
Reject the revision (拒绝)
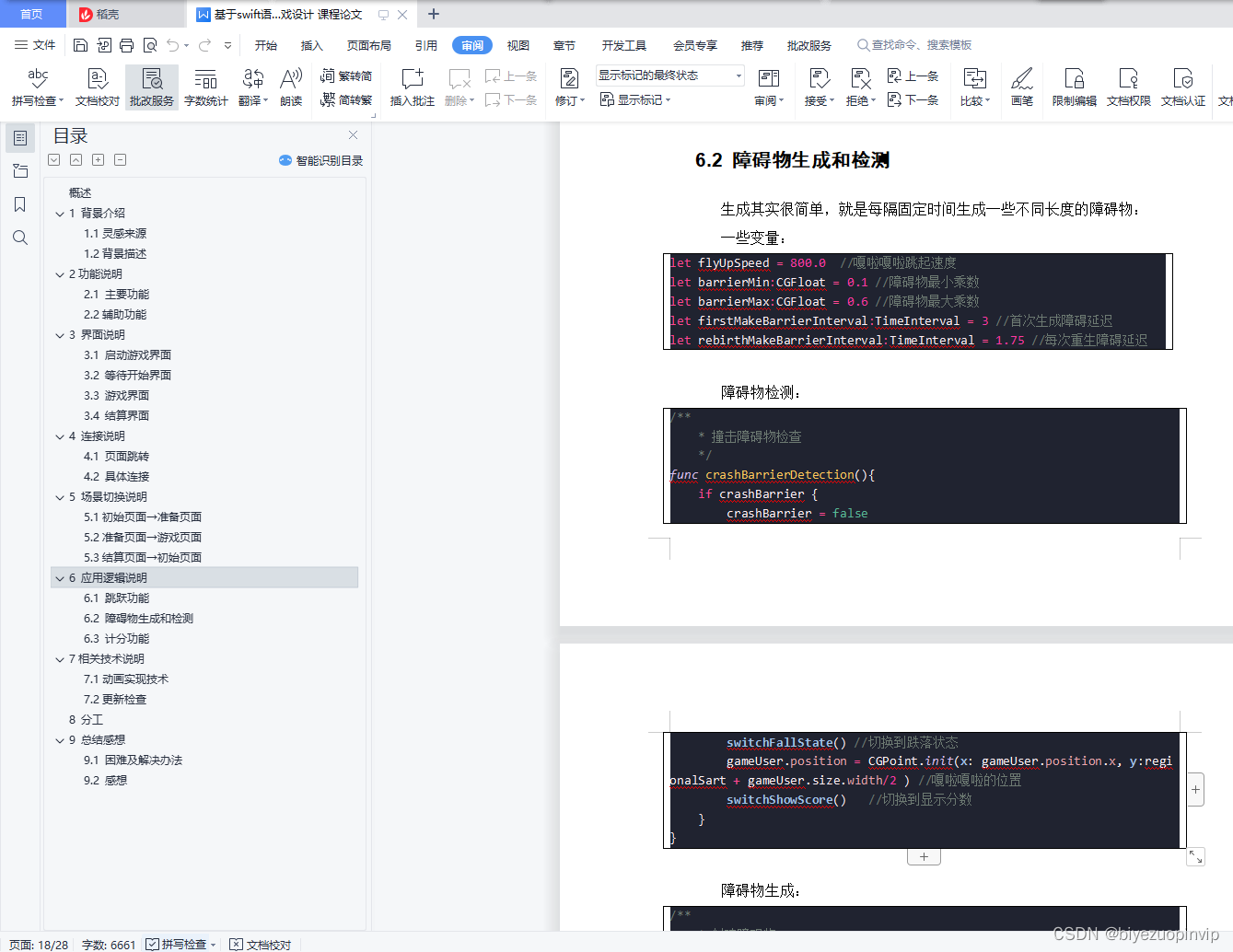(x=861, y=87)
